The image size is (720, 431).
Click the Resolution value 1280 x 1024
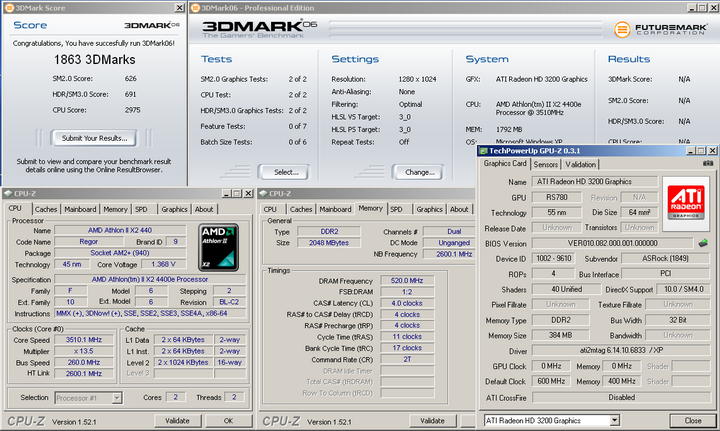tap(417, 79)
